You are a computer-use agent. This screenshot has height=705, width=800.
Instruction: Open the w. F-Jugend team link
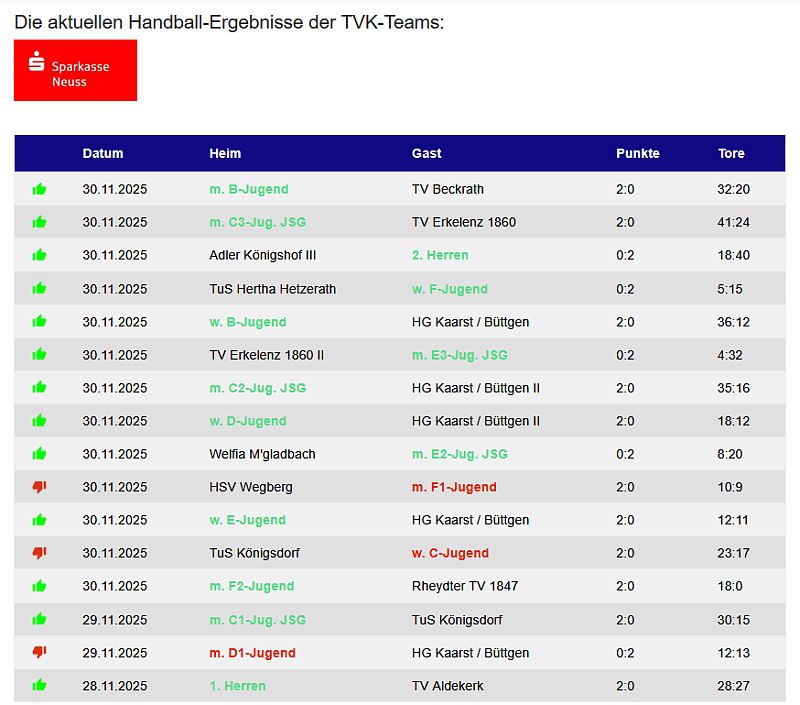pyautogui.click(x=449, y=289)
